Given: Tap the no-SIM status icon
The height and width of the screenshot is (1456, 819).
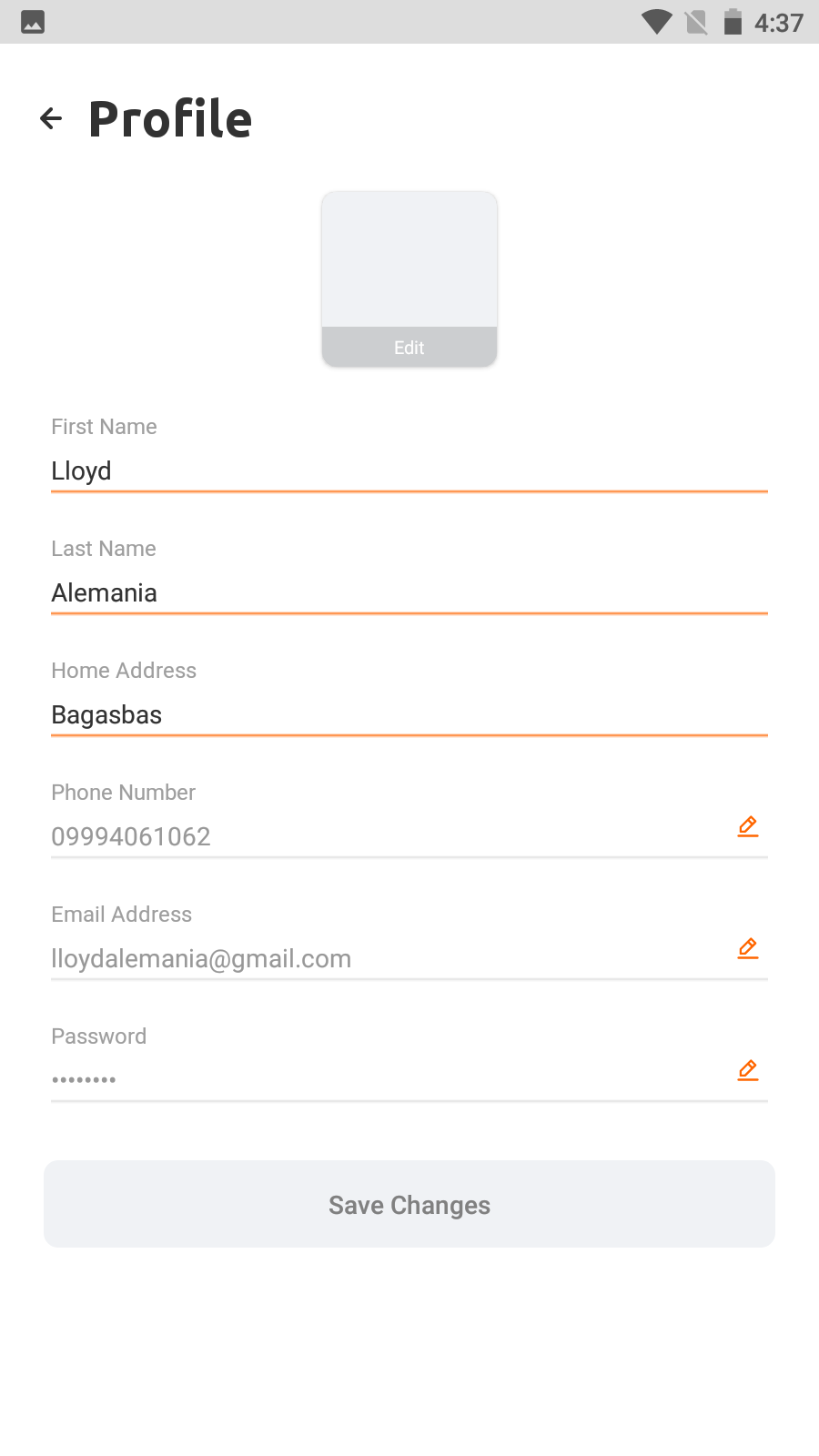Looking at the screenshot, I should pyautogui.click(x=696, y=22).
